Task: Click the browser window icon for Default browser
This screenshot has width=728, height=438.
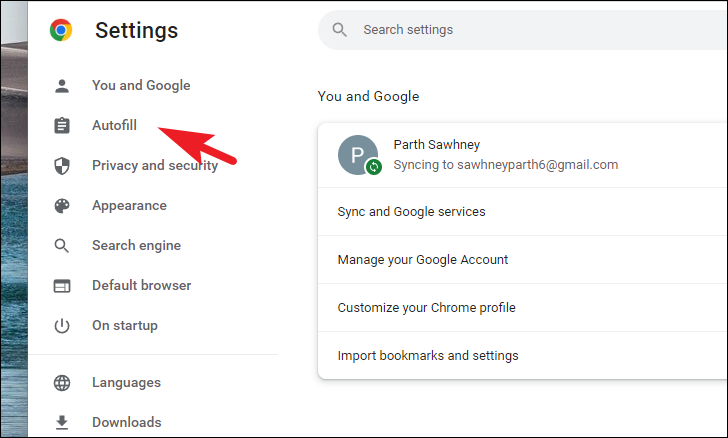Action: click(x=62, y=286)
